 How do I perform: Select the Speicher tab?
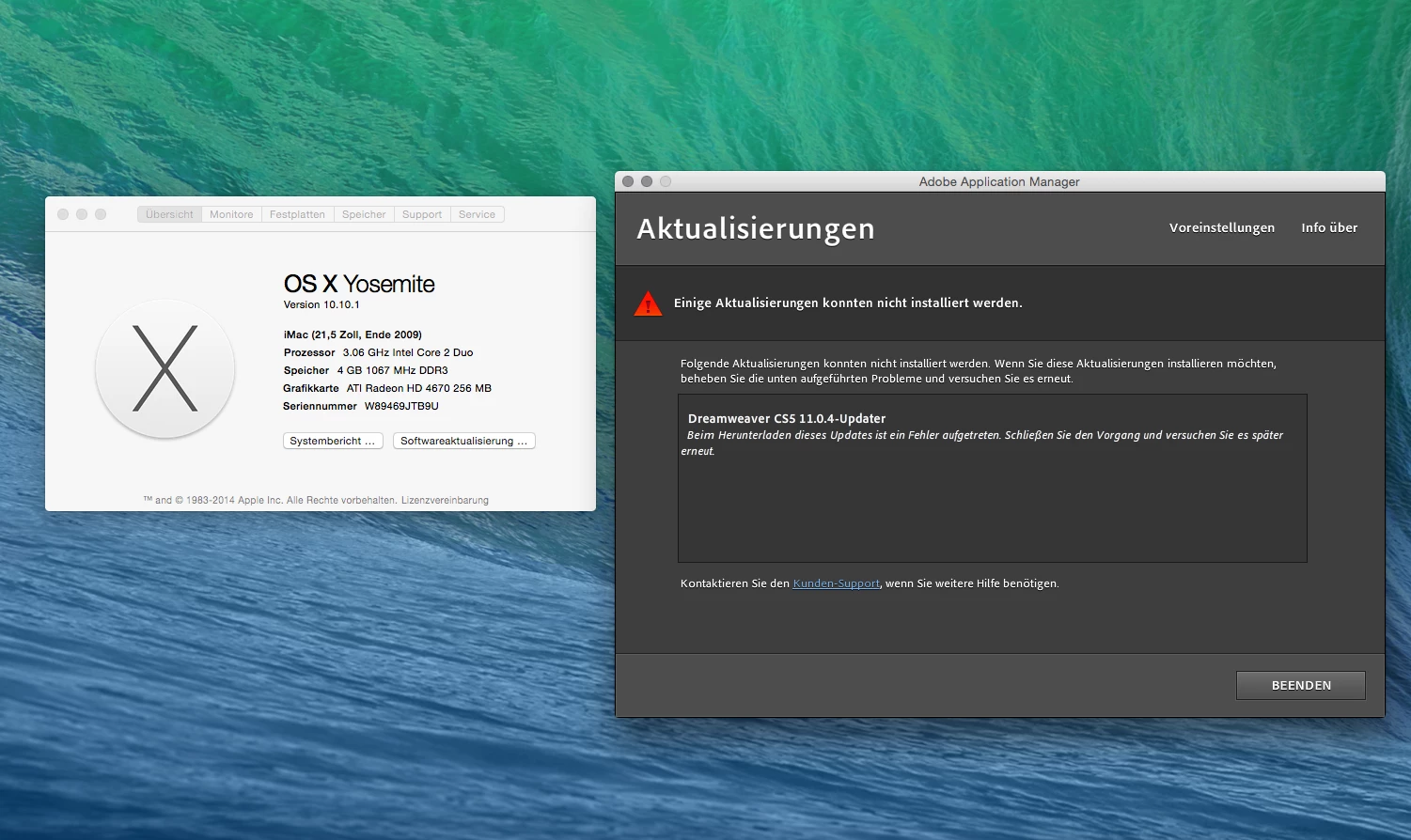coord(364,214)
